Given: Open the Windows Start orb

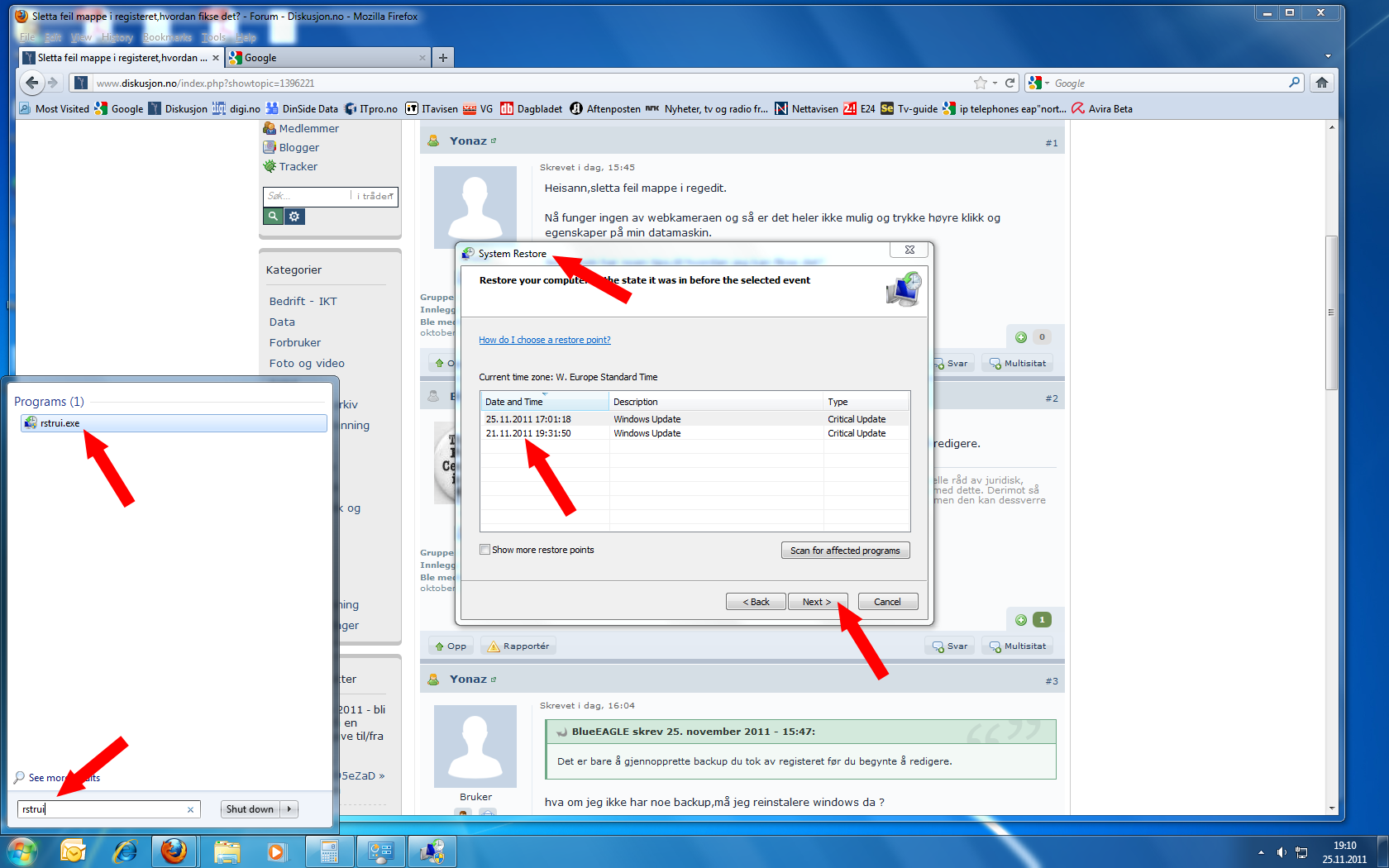Looking at the screenshot, I should coord(22,851).
